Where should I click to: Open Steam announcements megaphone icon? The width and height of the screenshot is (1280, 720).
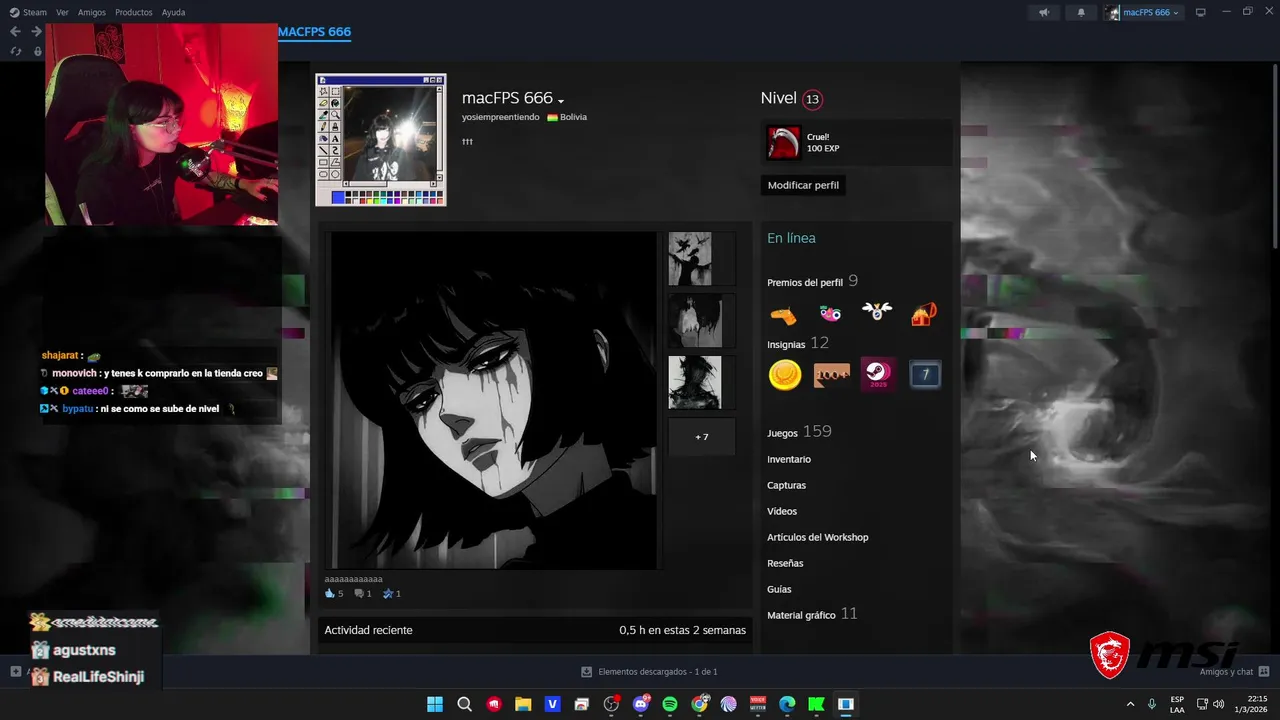point(1043,12)
